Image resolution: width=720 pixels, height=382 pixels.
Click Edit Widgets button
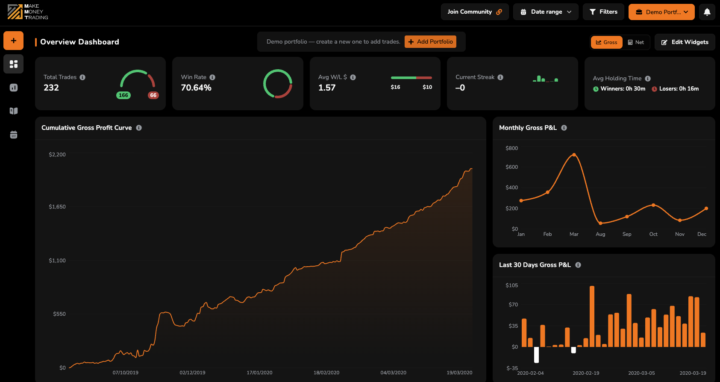pyautogui.click(x=685, y=42)
